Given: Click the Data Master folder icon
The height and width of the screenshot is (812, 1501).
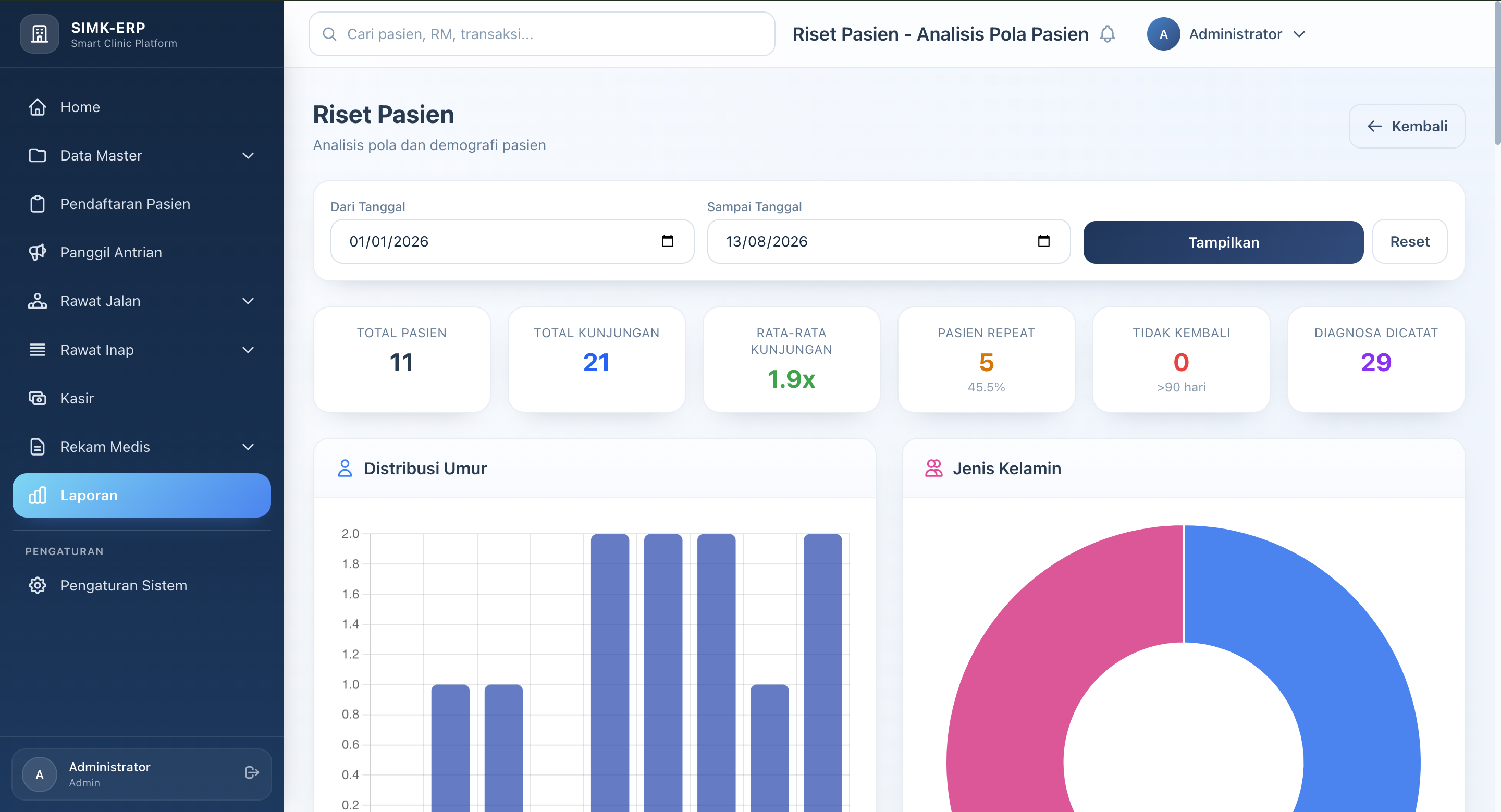Looking at the screenshot, I should tap(38, 155).
